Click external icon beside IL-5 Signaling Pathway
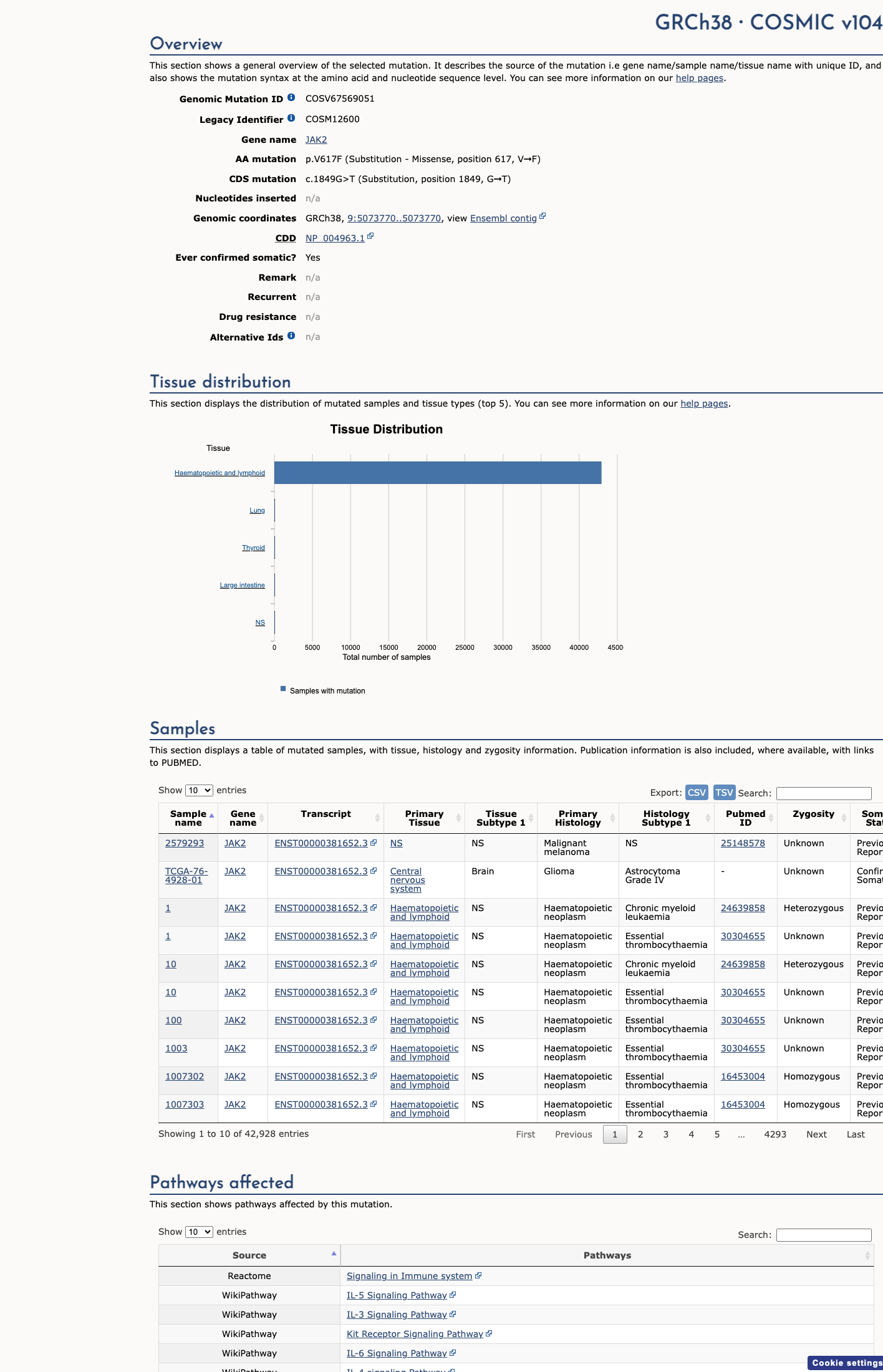The width and height of the screenshot is (883, 1372). pos(453,1295)
